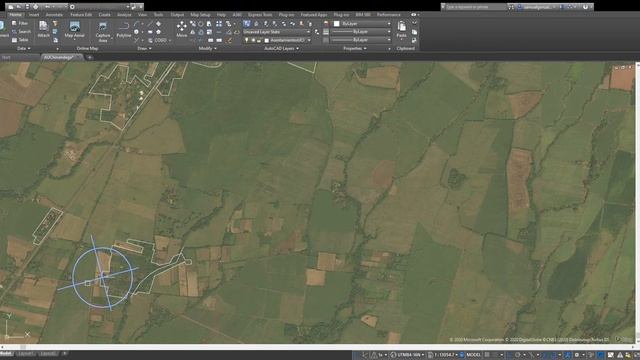Switch to the Model layout tab
This screenshot has height=360, width=640.
[x=6, y=353]
